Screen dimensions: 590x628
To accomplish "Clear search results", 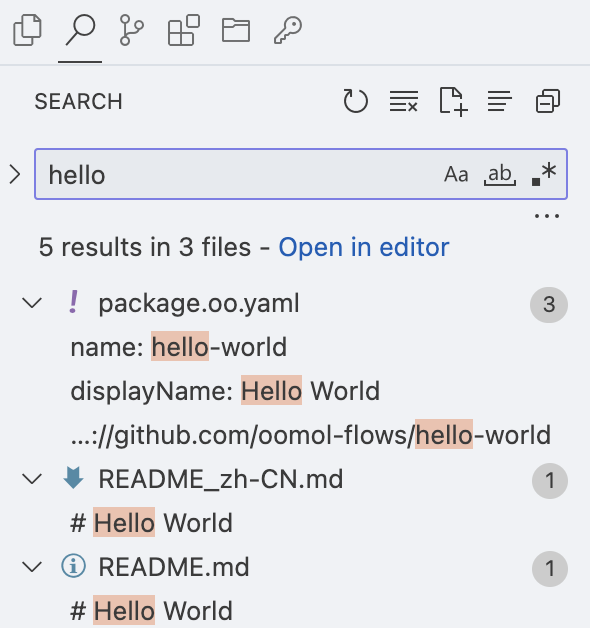I will point(404,101).
